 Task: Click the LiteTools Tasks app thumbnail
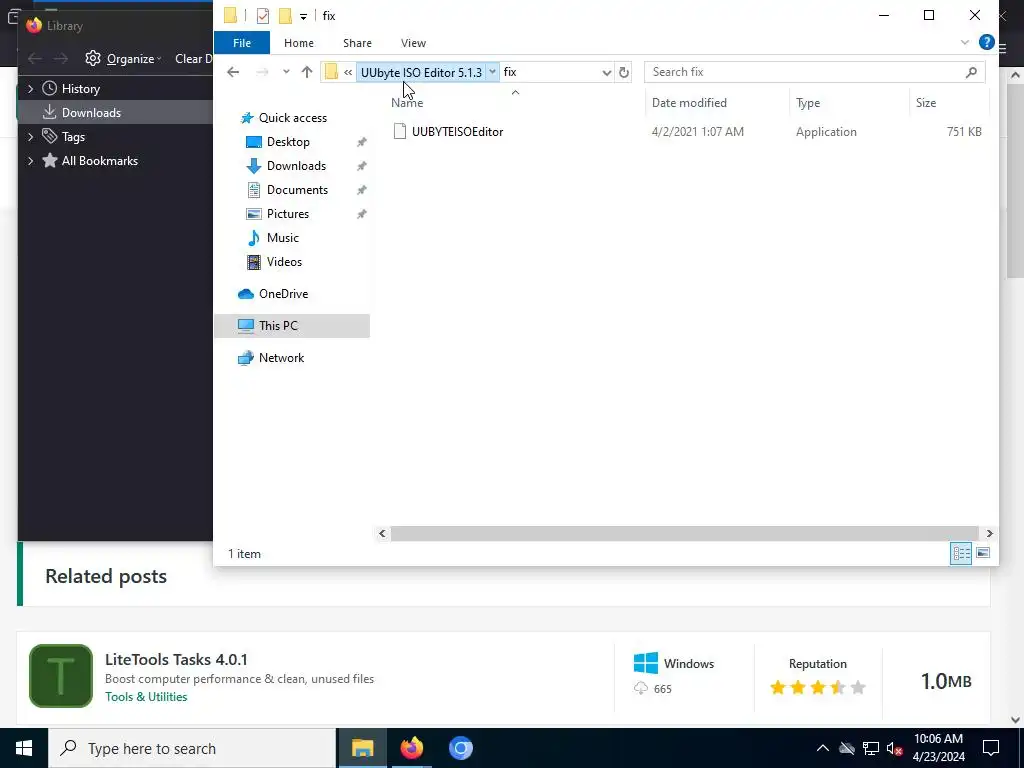point(61,676)
